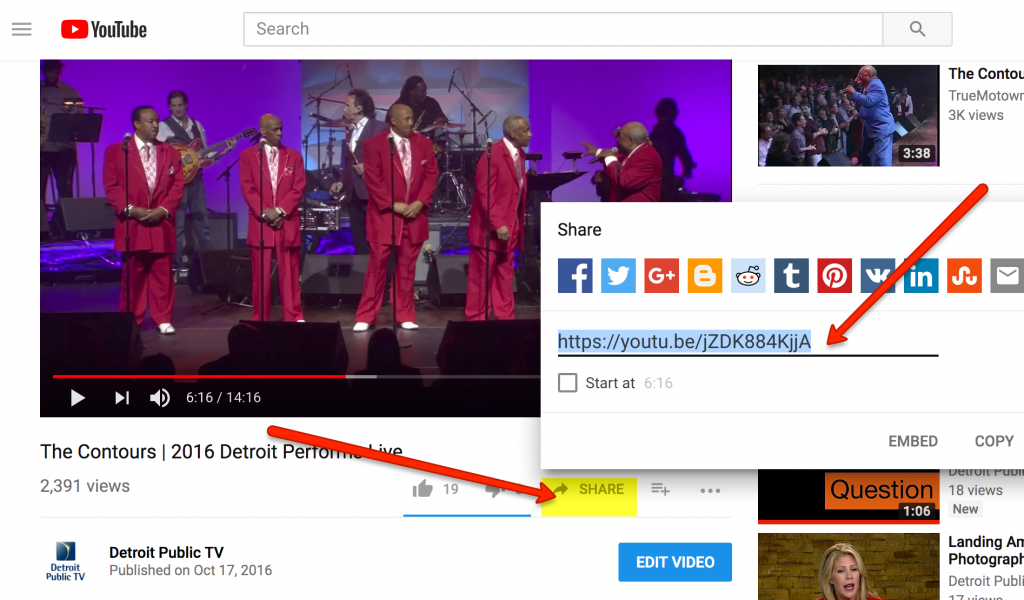Share video via Reddit icon
Screen dimensions: 1024x600
click(x=748, y=276)
